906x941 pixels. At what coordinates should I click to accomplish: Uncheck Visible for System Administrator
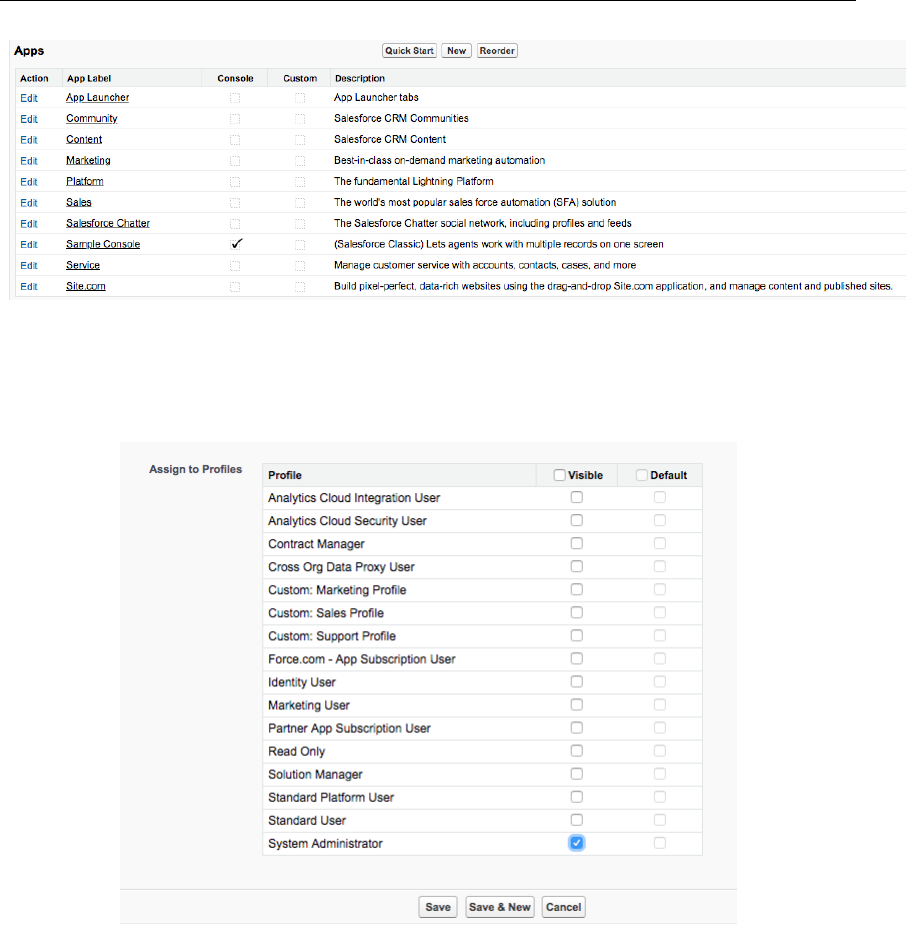tap(577, 843)
